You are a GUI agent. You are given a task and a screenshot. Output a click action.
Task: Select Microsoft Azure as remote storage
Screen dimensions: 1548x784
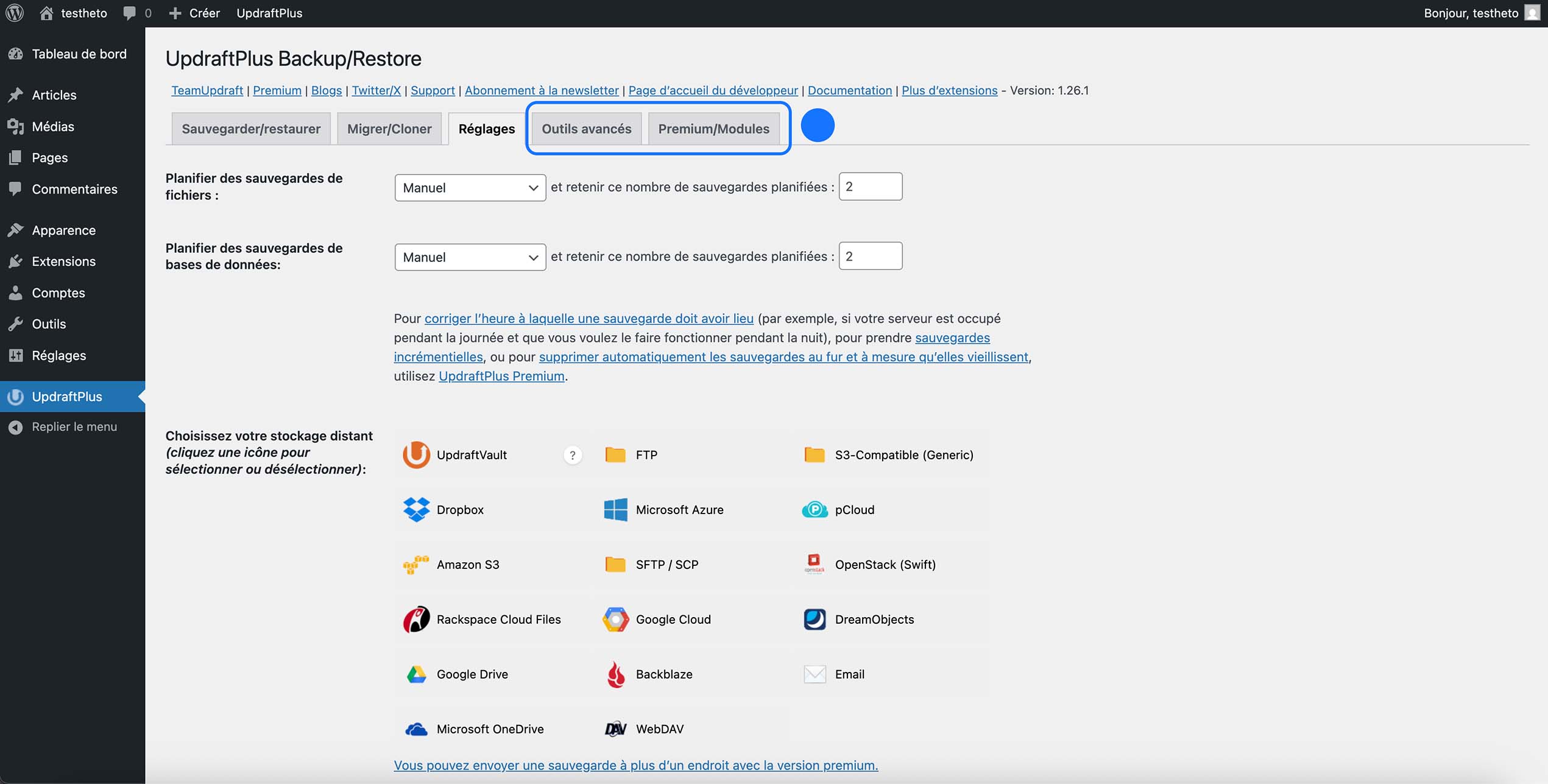click(x=615, y=509)
